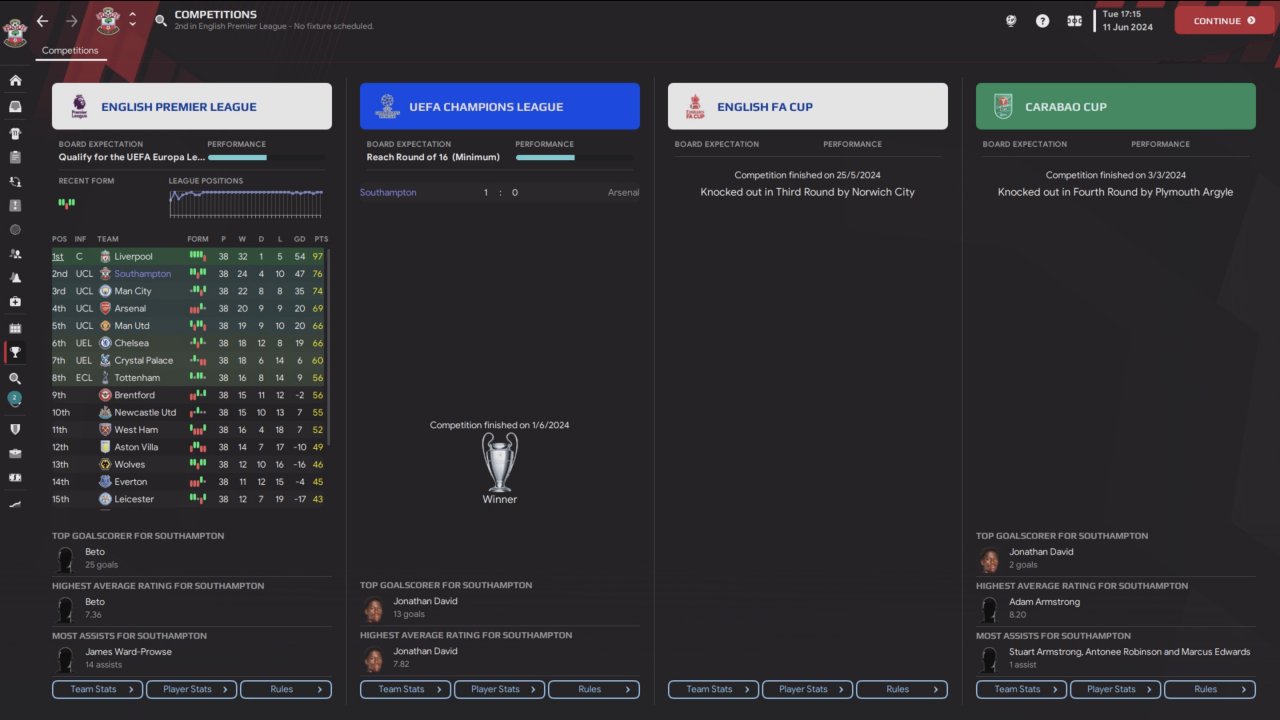Open the Carabao Cup header

click(x=1116, y=106)
